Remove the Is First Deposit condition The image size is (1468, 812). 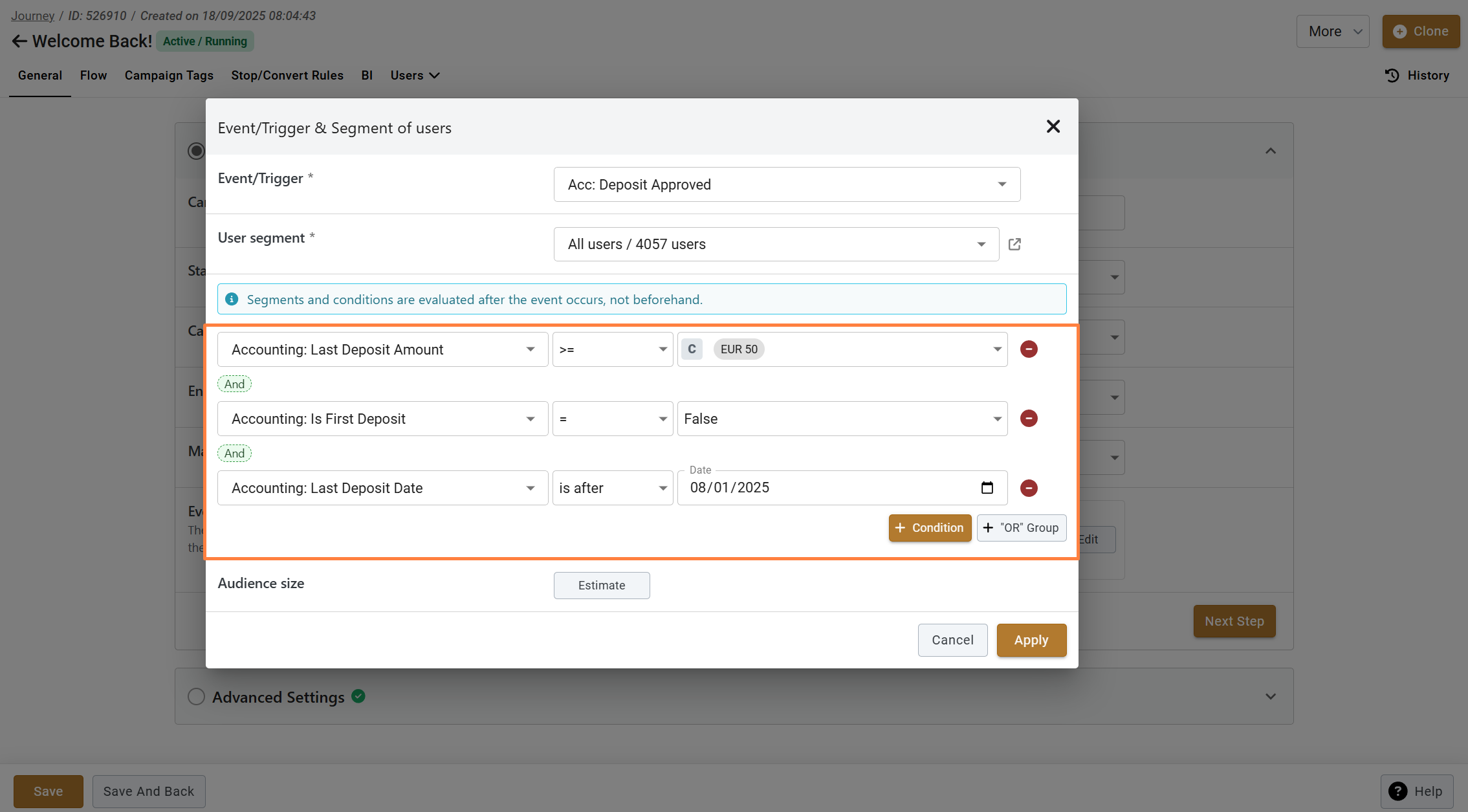point(1029,419)
